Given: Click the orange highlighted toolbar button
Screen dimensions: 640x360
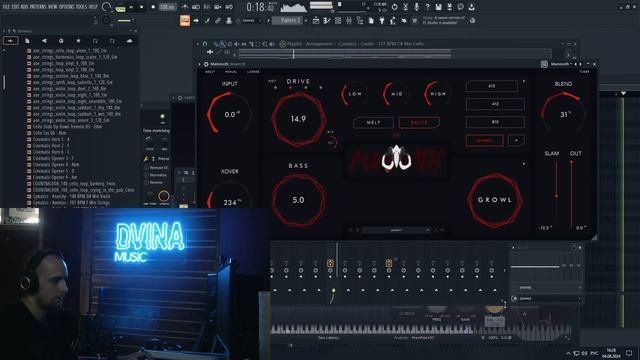Looking at the screenshot, I should click(x=185, y=20).
